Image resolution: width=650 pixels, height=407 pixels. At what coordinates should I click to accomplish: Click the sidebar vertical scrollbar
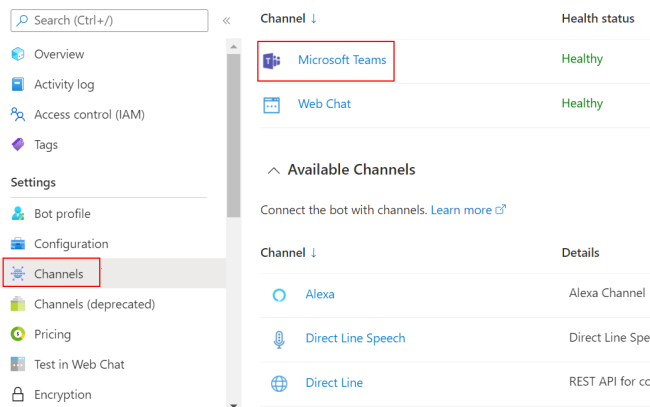pyautogui.click(x=233, y=130)
